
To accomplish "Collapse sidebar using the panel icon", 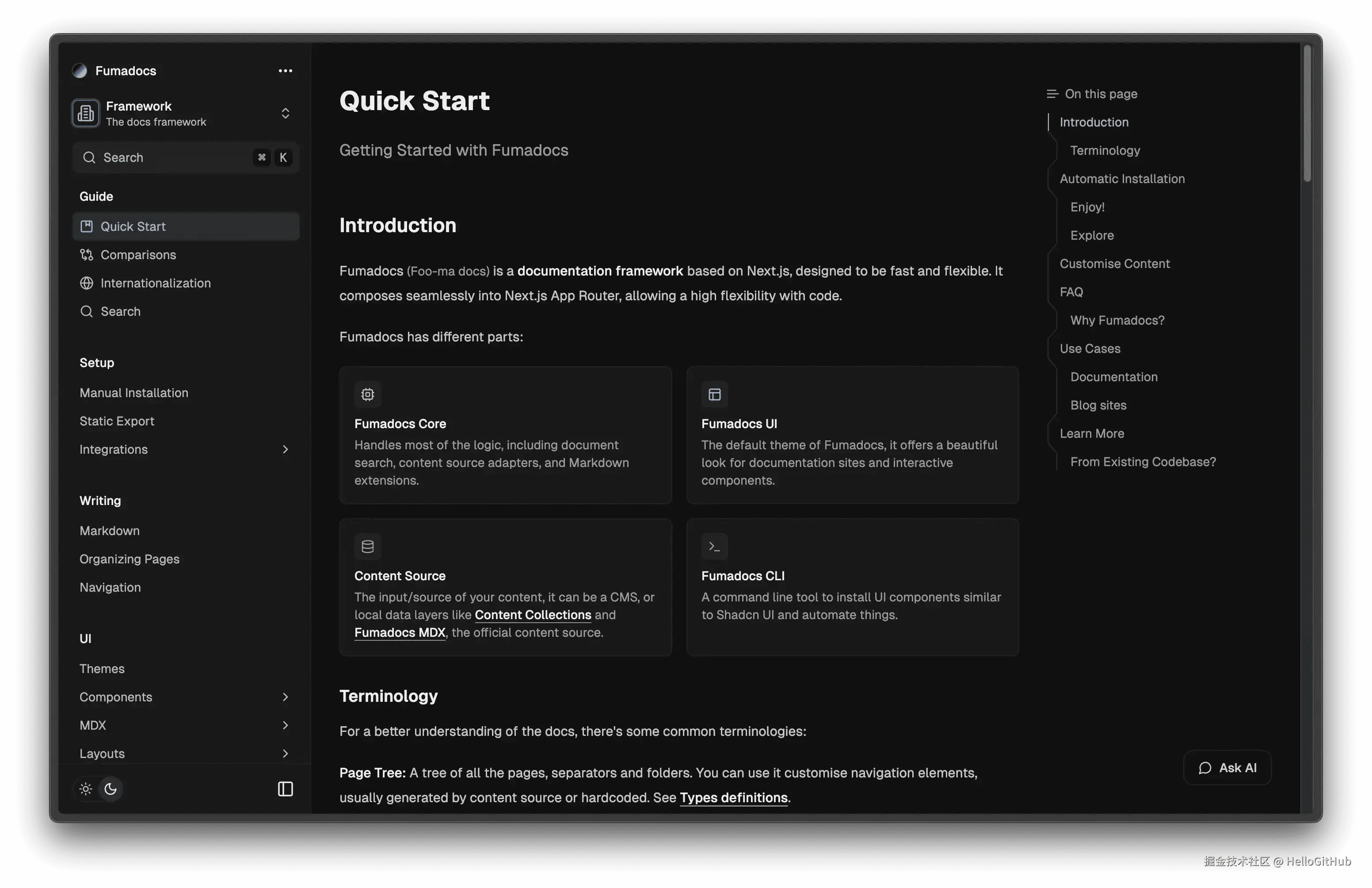I will point(285,789).
